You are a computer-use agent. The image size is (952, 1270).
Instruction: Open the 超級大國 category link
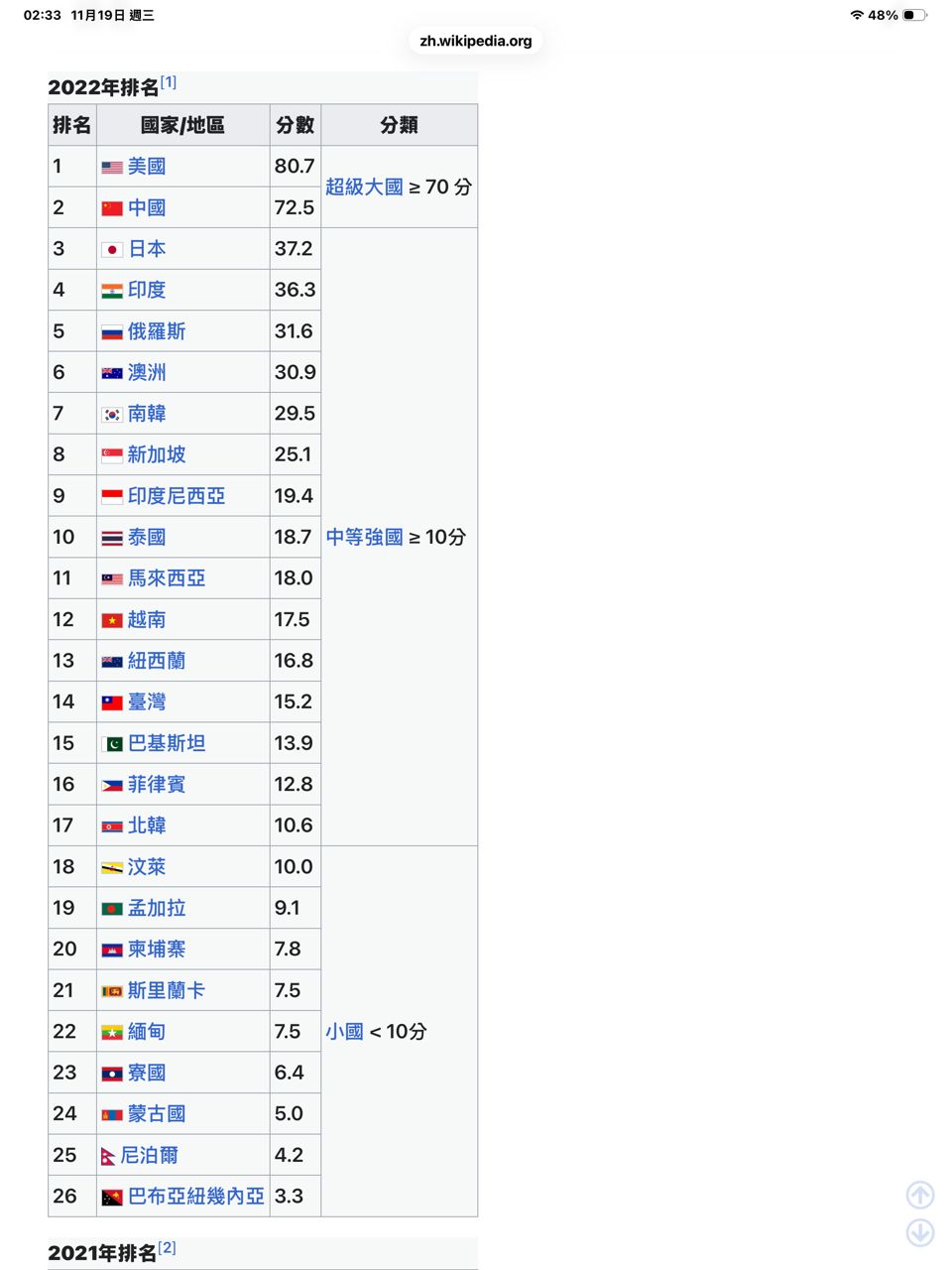pyautogui.click(x=364, y=187)
